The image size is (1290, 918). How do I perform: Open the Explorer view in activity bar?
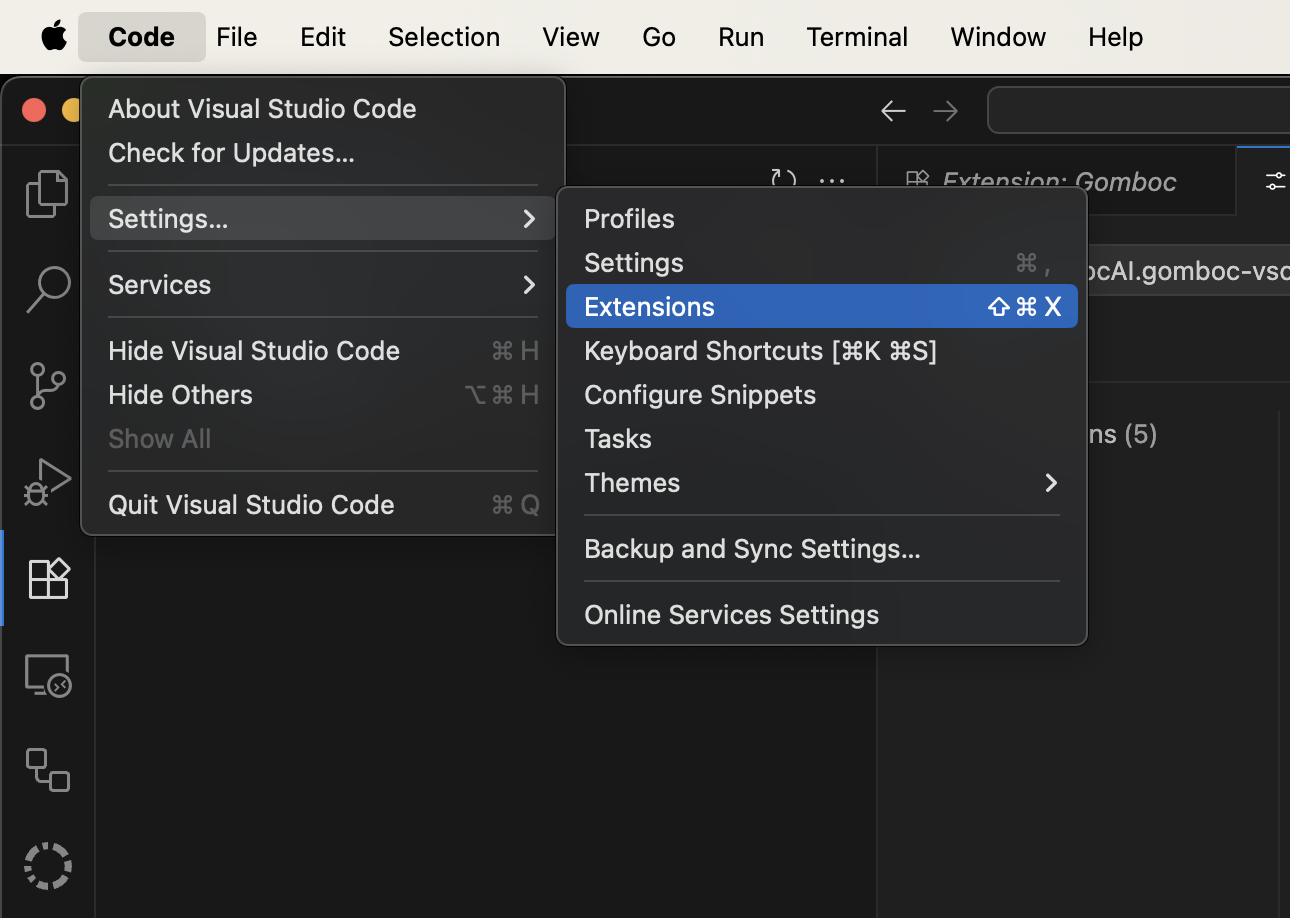(47, 193)
